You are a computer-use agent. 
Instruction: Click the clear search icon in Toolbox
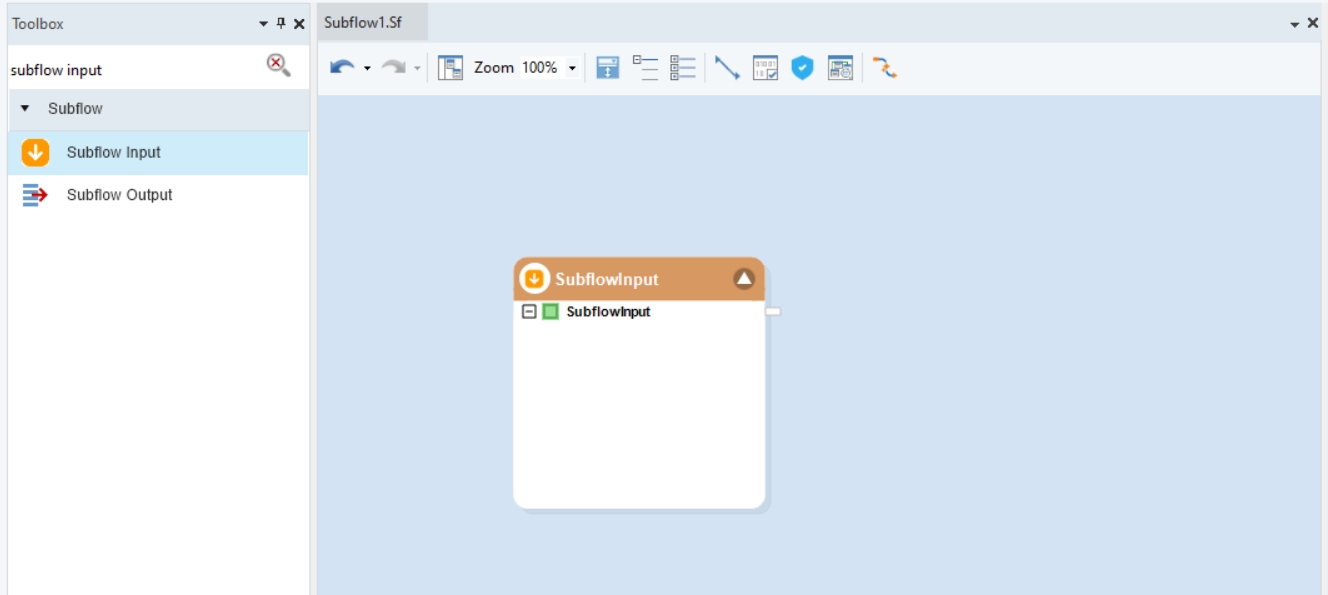pos(278,66)
